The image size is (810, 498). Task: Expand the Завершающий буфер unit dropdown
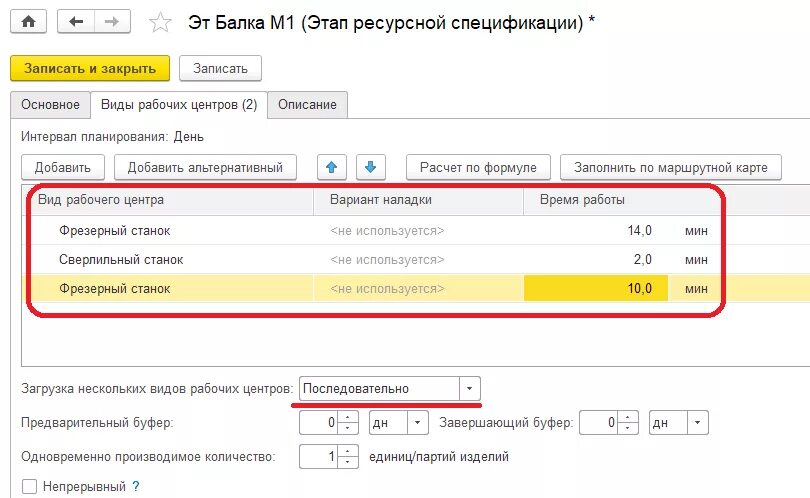697,423
